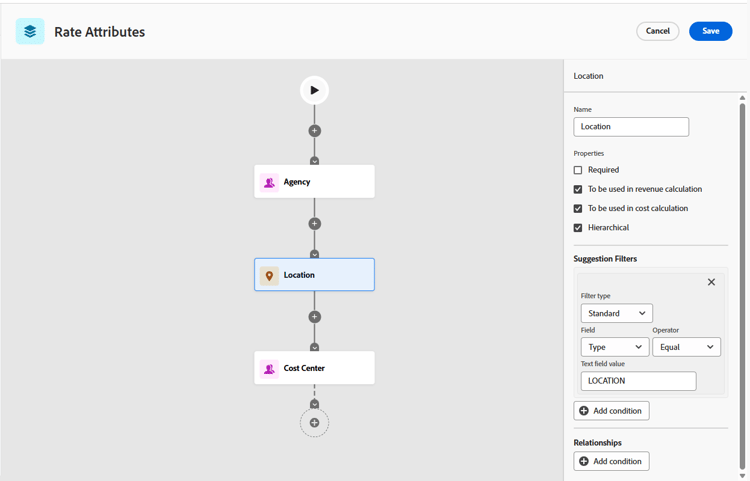Click the play start node

coord(314,90)
